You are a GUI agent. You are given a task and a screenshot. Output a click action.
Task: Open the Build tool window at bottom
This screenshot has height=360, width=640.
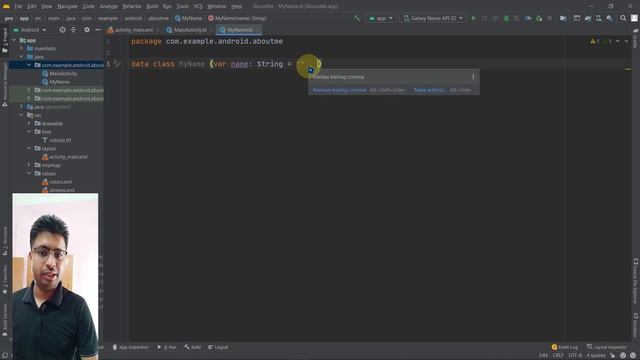193,347
